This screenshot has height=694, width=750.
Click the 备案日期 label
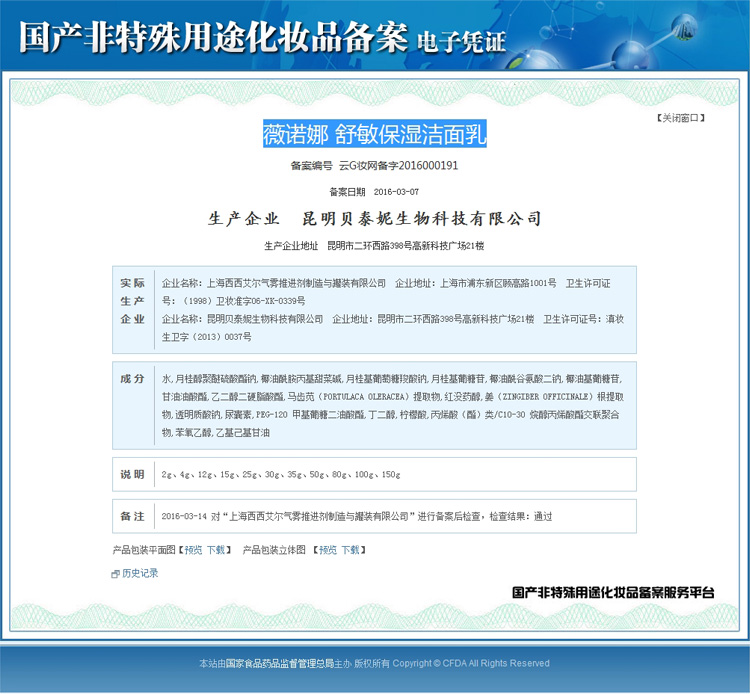tap(347, 192)
